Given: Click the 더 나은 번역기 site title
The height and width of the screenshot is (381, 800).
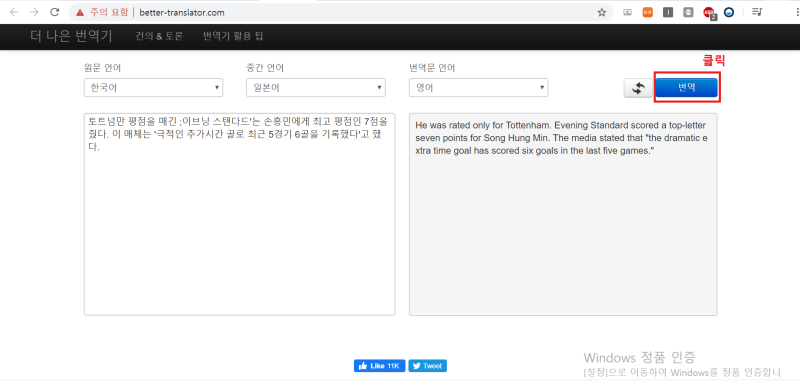Looking at the screenshot, I should point(71,36).
